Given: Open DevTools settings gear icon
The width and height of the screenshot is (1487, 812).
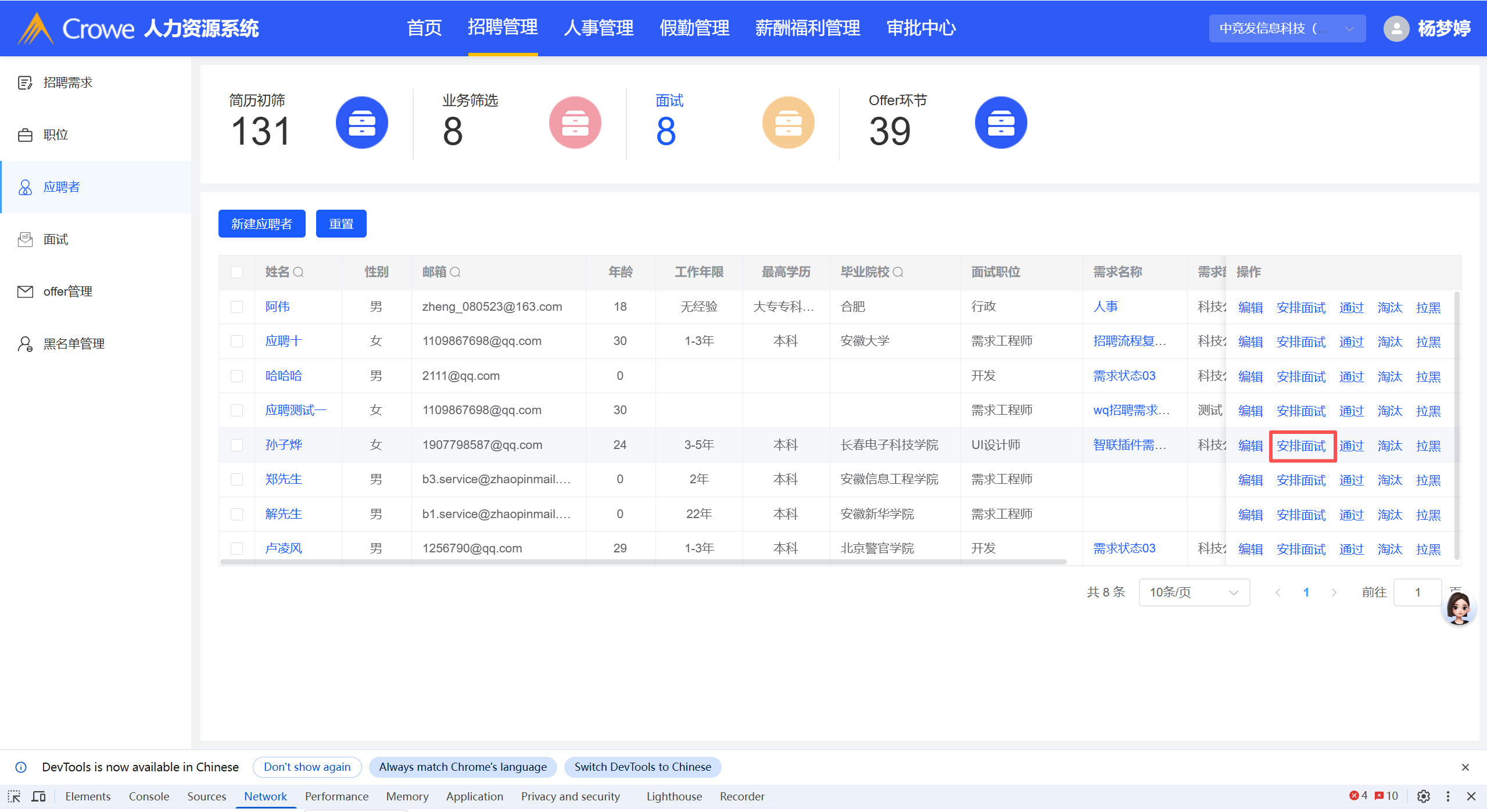Looking at the screenshot, I should (1423, 796).
